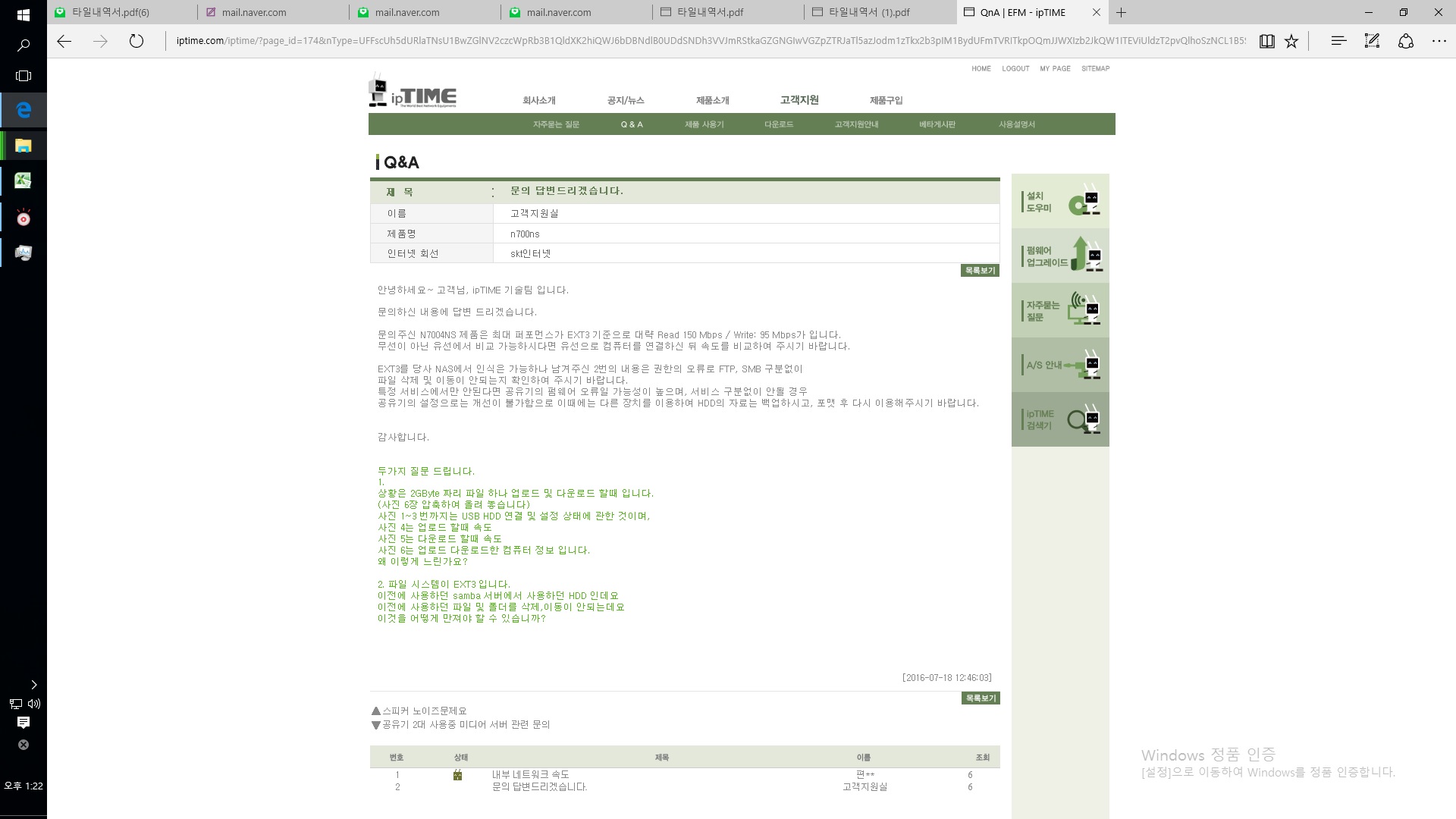This screenshot has width=1456, height=819.
Task: Open the Hub lines icon
Action: 1338,41
